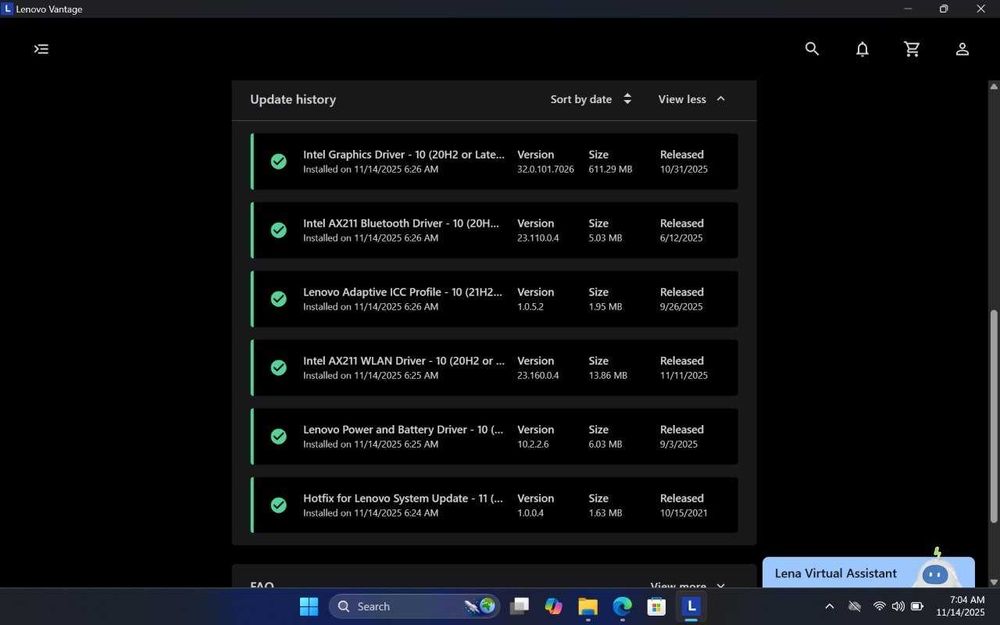
Task: Select the Lenovo Adaptive ICC Profile title
Action: pyautogui.click(x=402, y=292)
